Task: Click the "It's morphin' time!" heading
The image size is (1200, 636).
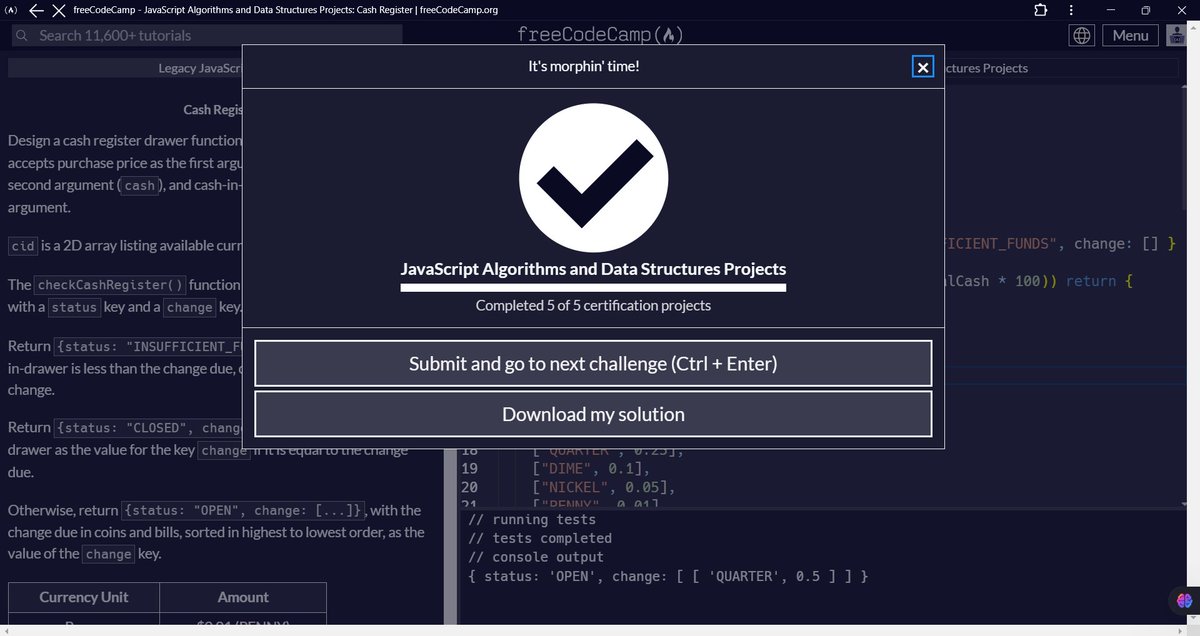Action: point(584,66)
